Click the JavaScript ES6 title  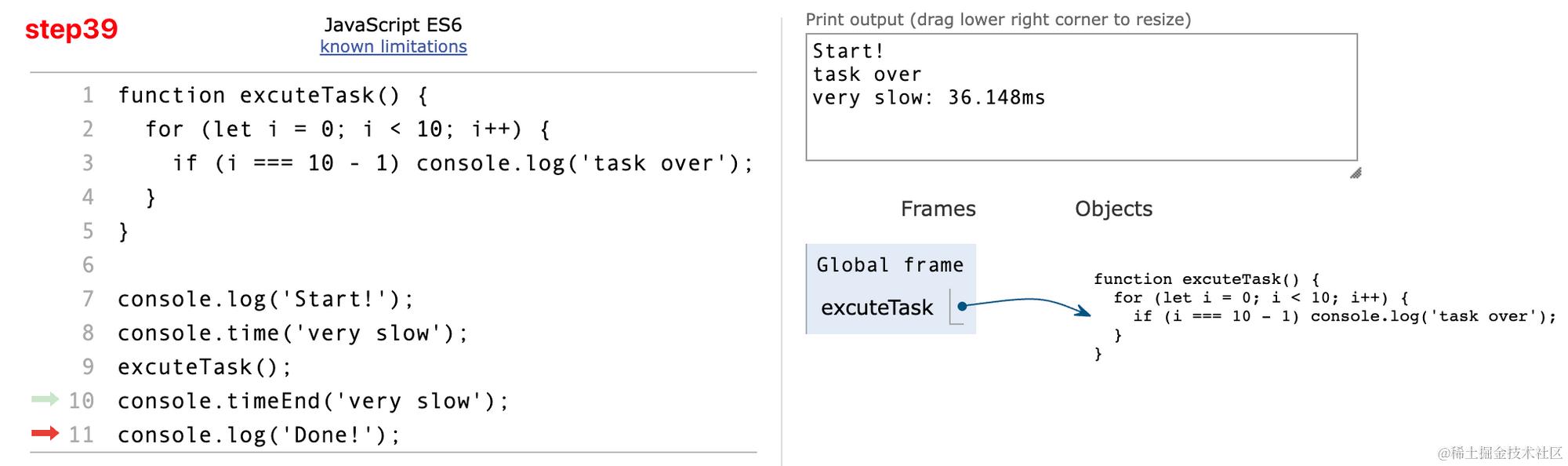coord(393,25)
